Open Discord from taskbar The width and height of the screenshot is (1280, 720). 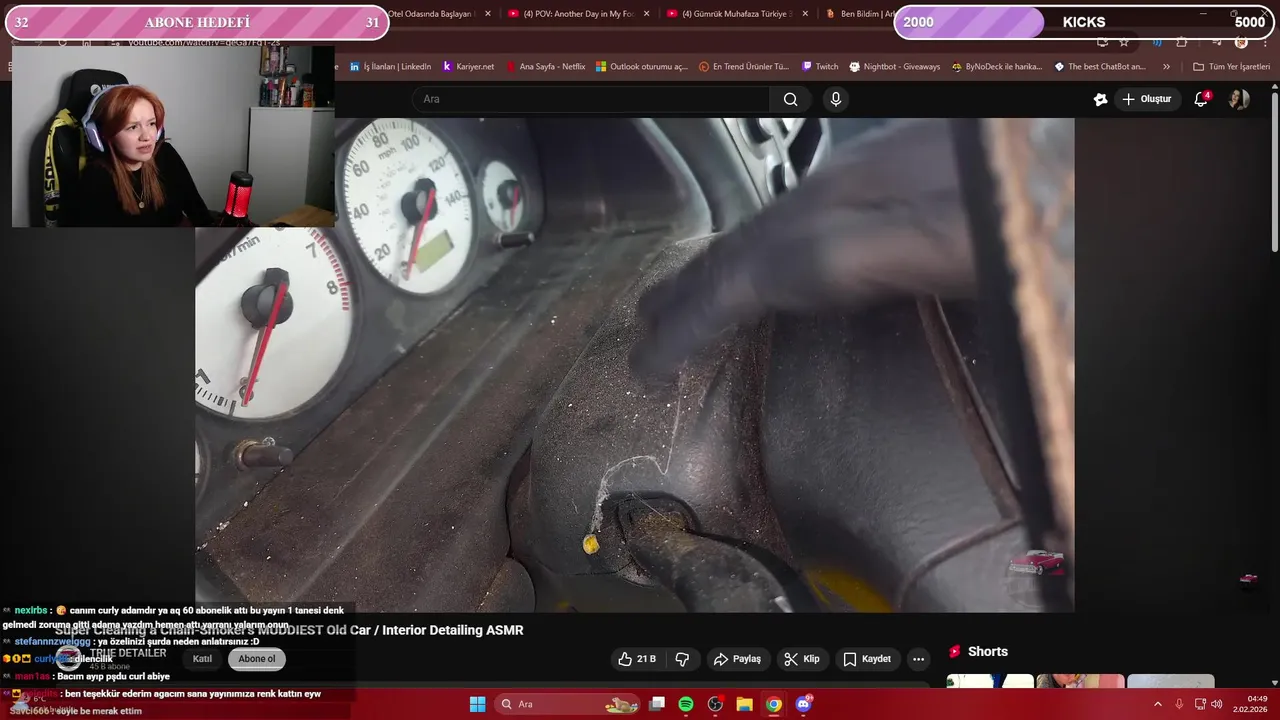803,704
